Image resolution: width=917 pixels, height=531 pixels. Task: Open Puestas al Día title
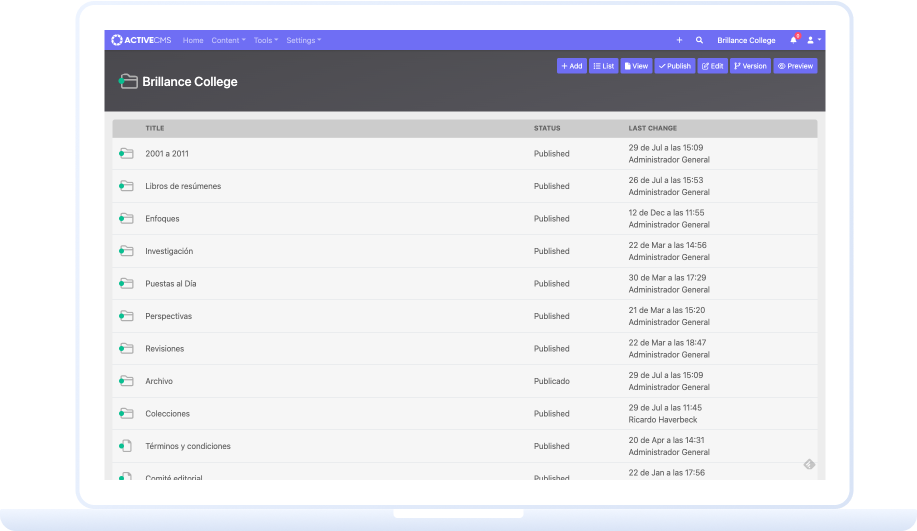[171, 284]
